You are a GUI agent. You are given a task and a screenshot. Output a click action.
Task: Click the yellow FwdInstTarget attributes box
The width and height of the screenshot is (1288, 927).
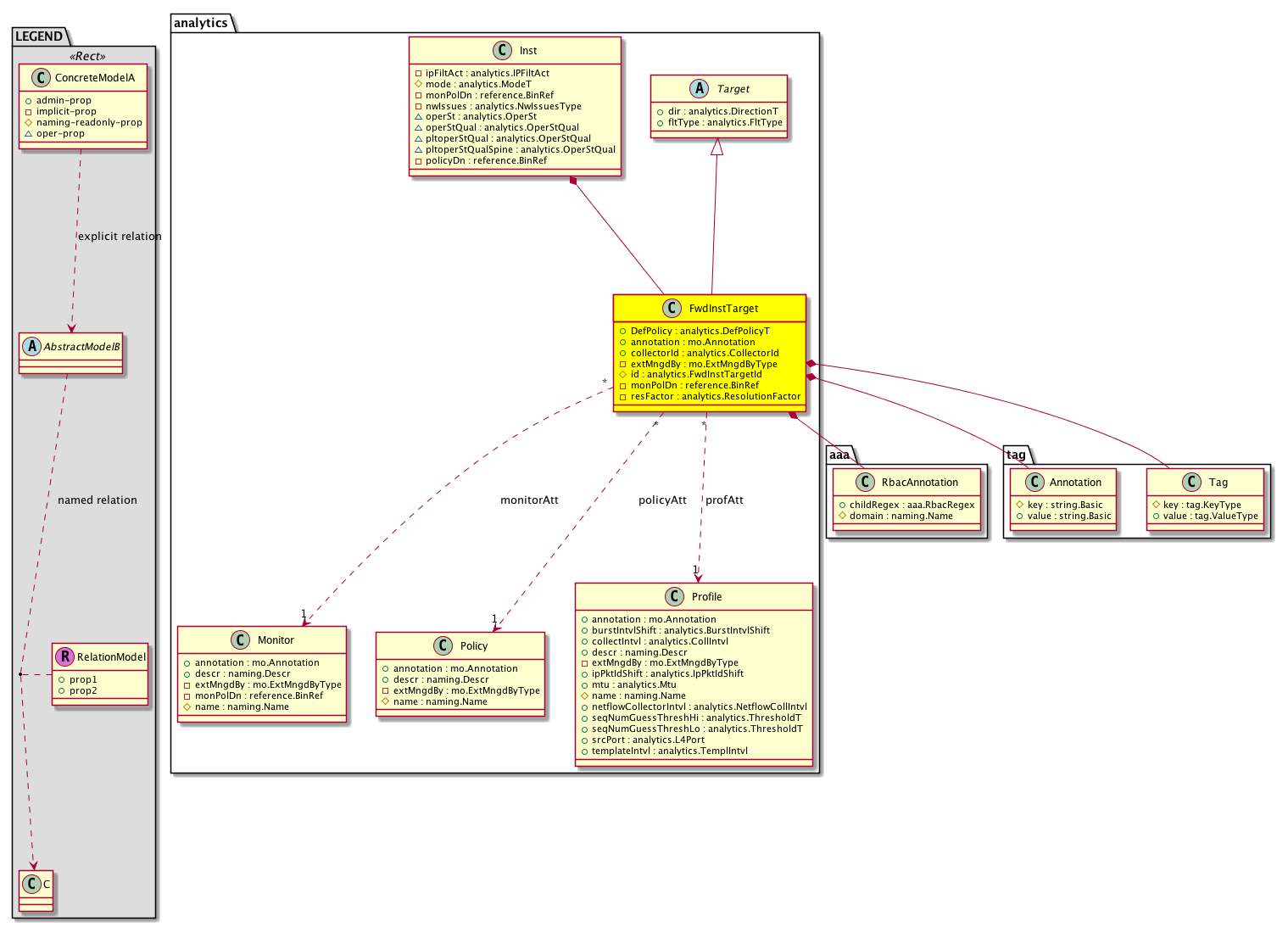click(709, 364)
